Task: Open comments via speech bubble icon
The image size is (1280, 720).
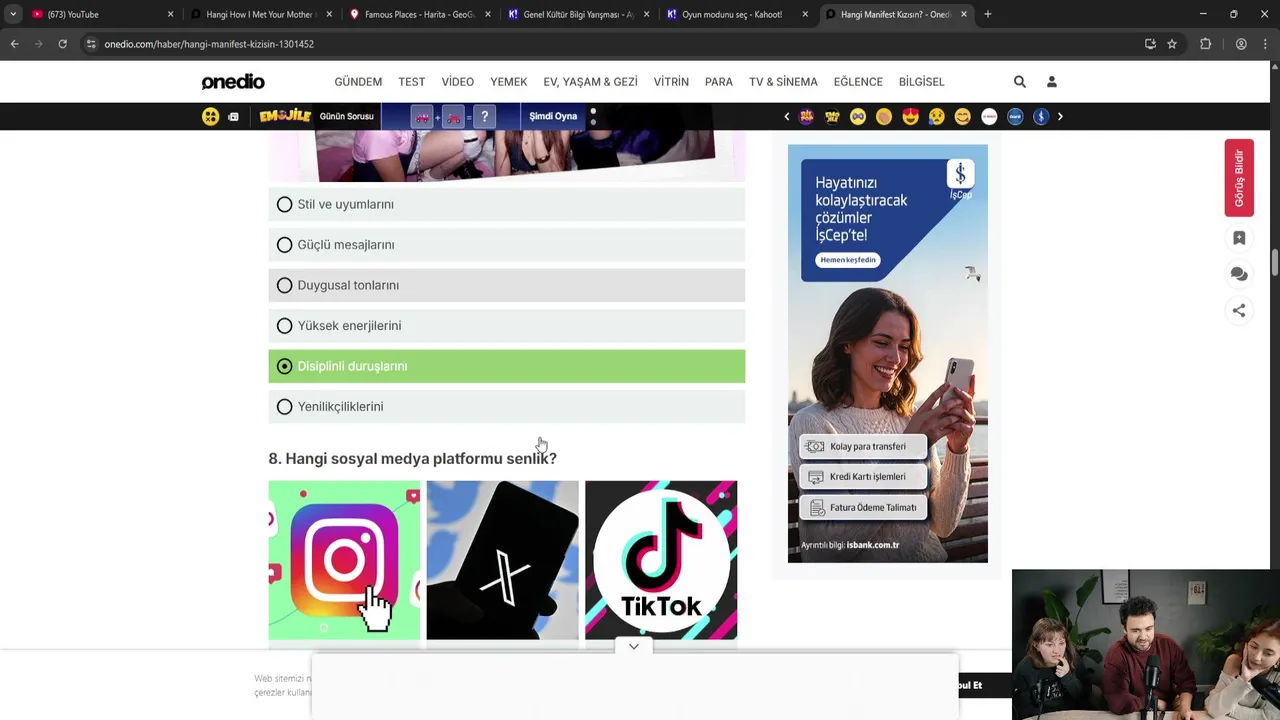Action: tap(1239, 274)
